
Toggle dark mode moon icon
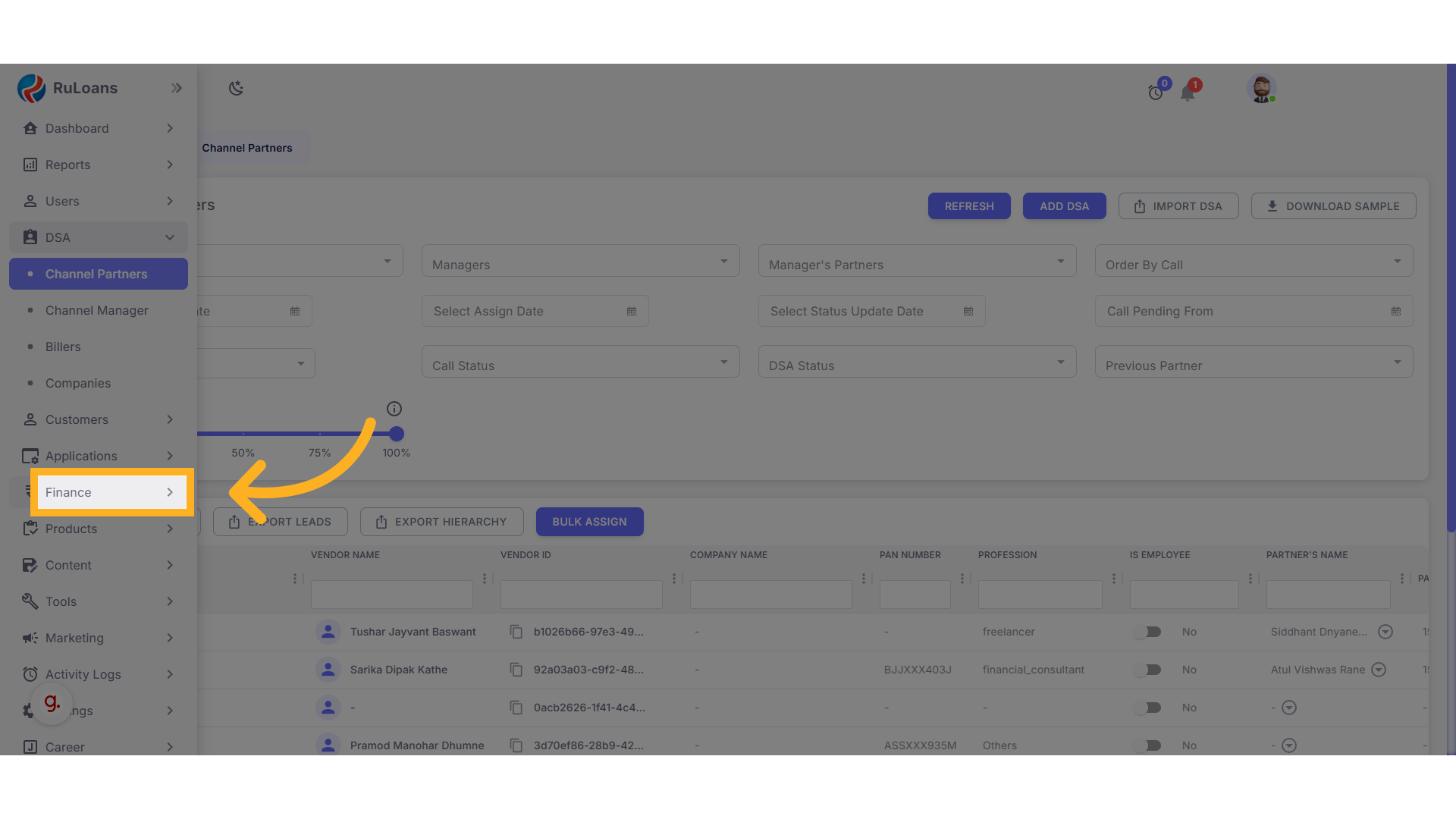(x=236, y=88)
